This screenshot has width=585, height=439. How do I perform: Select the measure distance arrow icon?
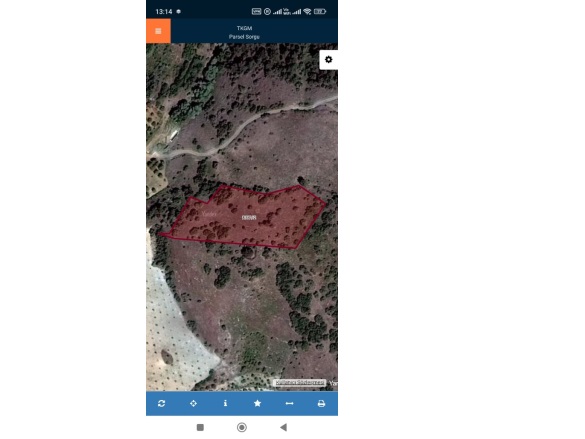pos(289,404)
